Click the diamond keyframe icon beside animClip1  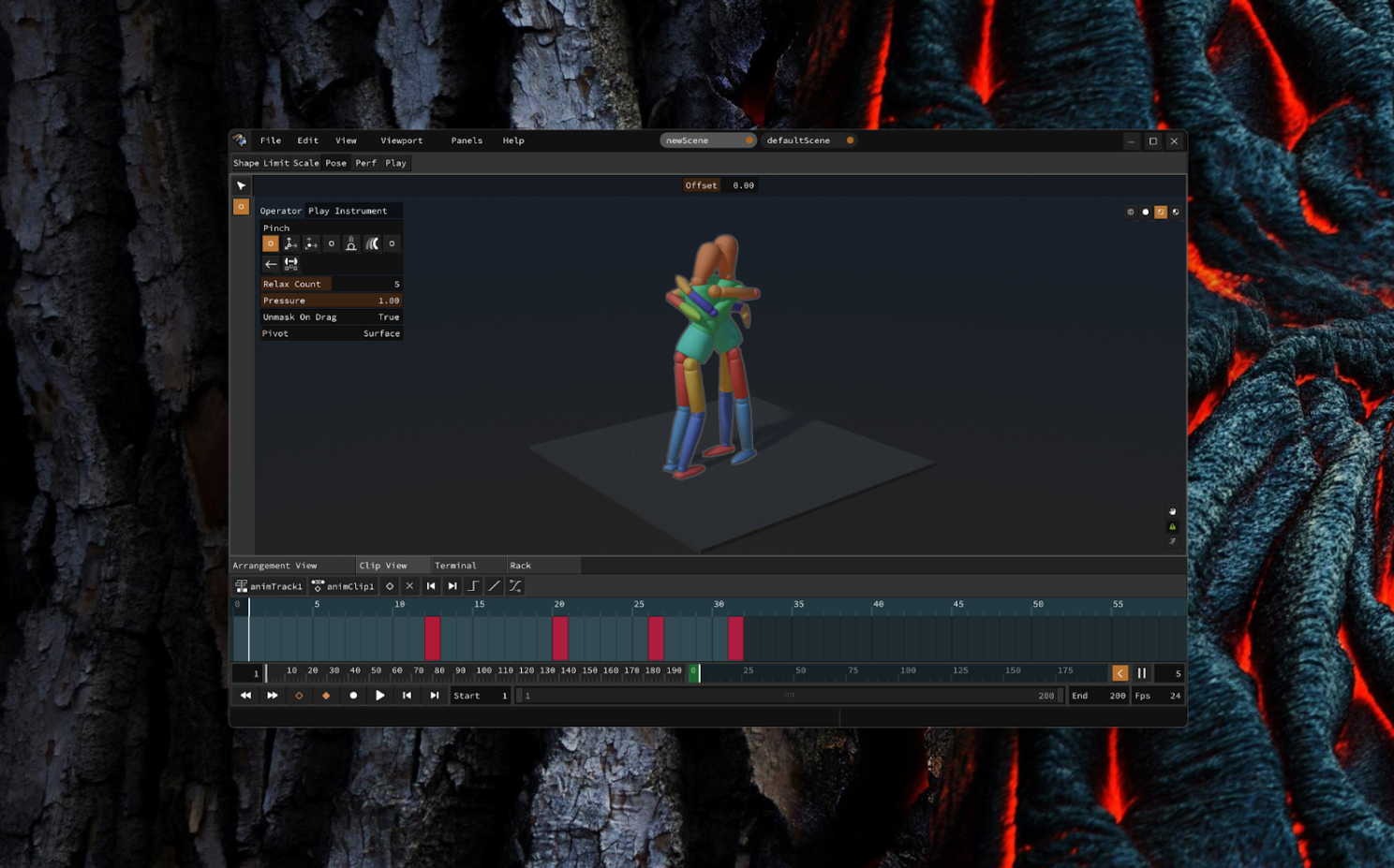coord(390,586)
